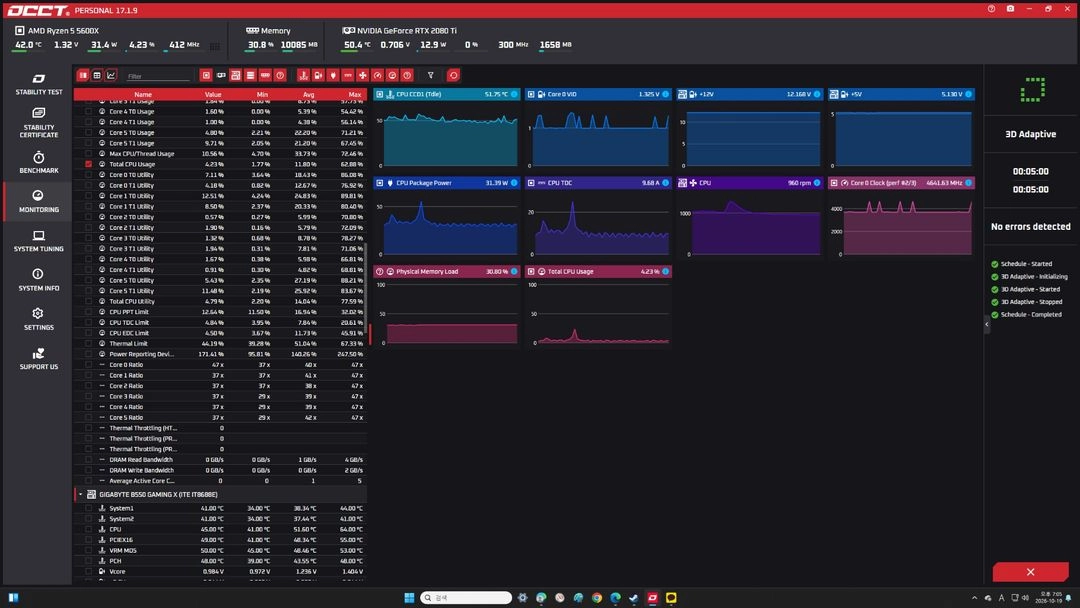
Task: Take screenshot with title bar camera icon
Action: click(x=1010, y=9)
